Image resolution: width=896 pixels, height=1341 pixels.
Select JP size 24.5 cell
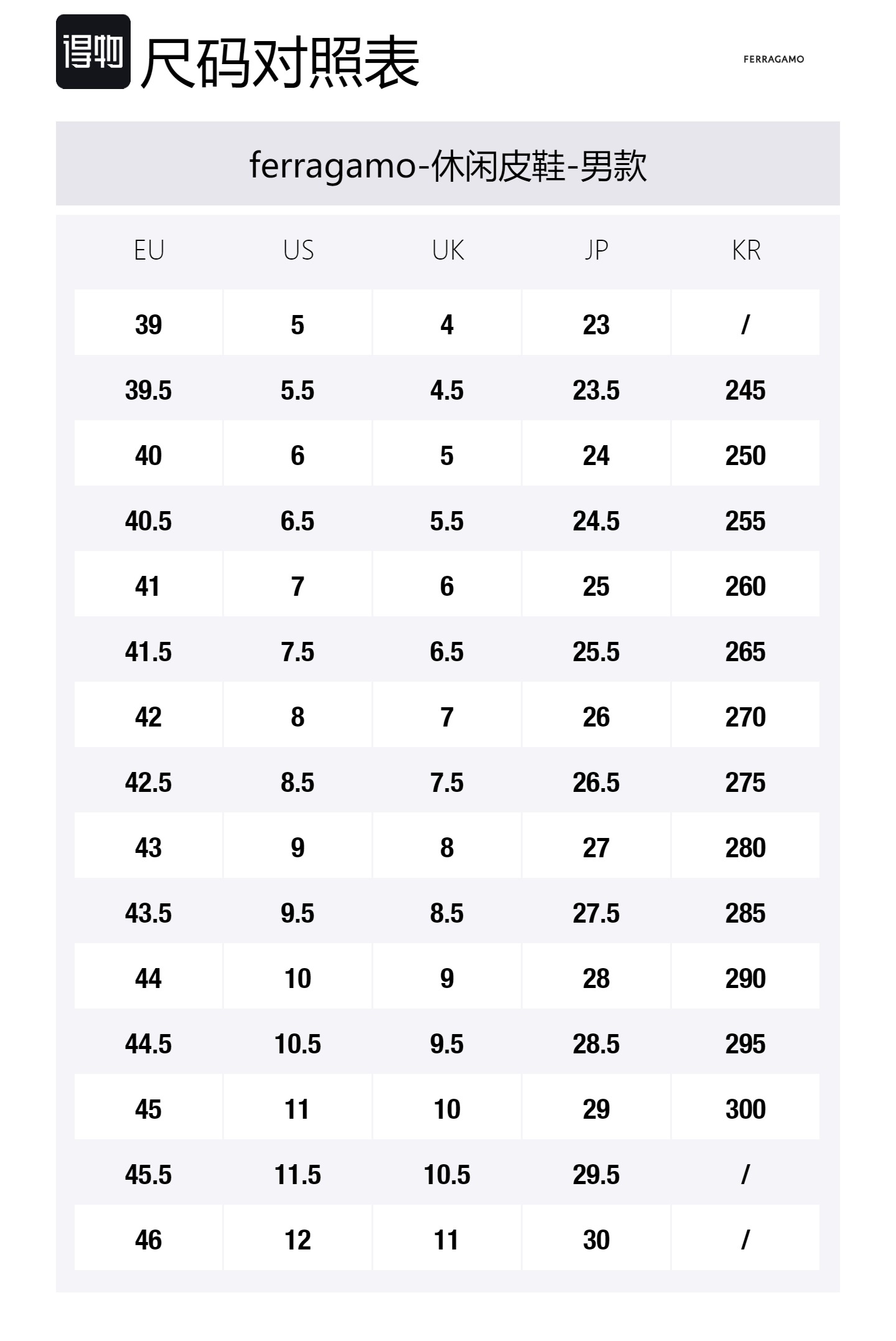pos(596,521)
